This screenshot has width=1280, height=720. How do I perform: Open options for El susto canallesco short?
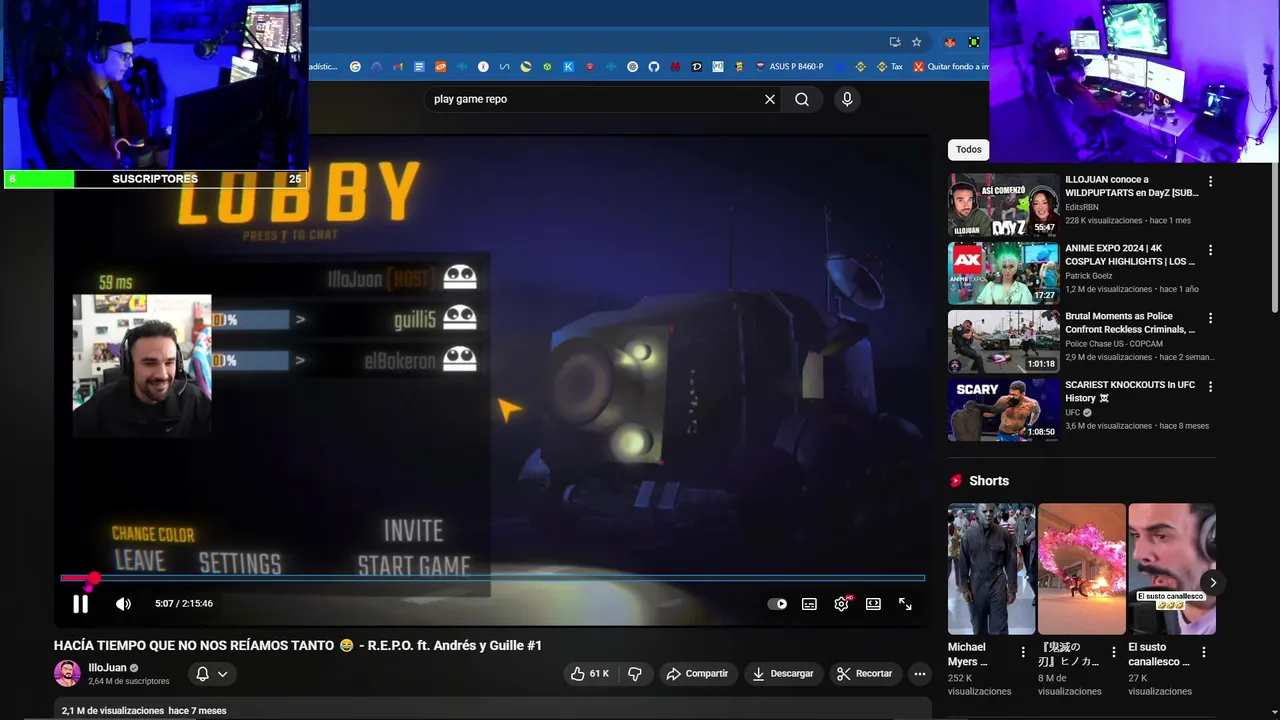(1203, 652)
